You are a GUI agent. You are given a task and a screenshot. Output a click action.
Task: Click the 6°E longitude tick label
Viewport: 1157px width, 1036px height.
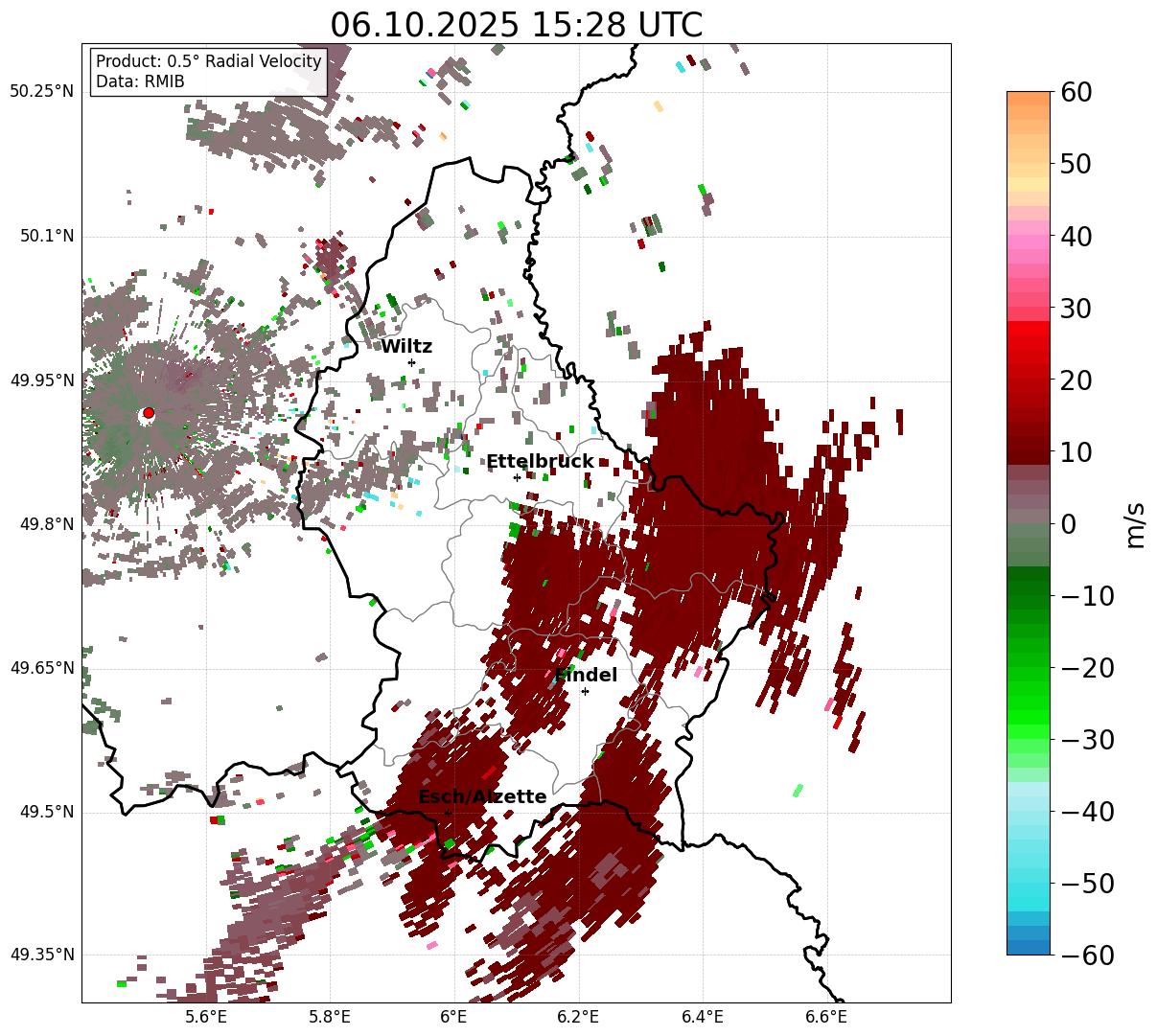[454, 1018]
